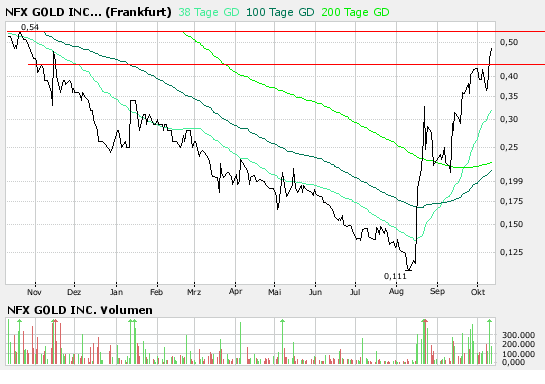Screen dimensions: 545x384
Task: Click the 0,54 high price label
Action: click(30, 27)
